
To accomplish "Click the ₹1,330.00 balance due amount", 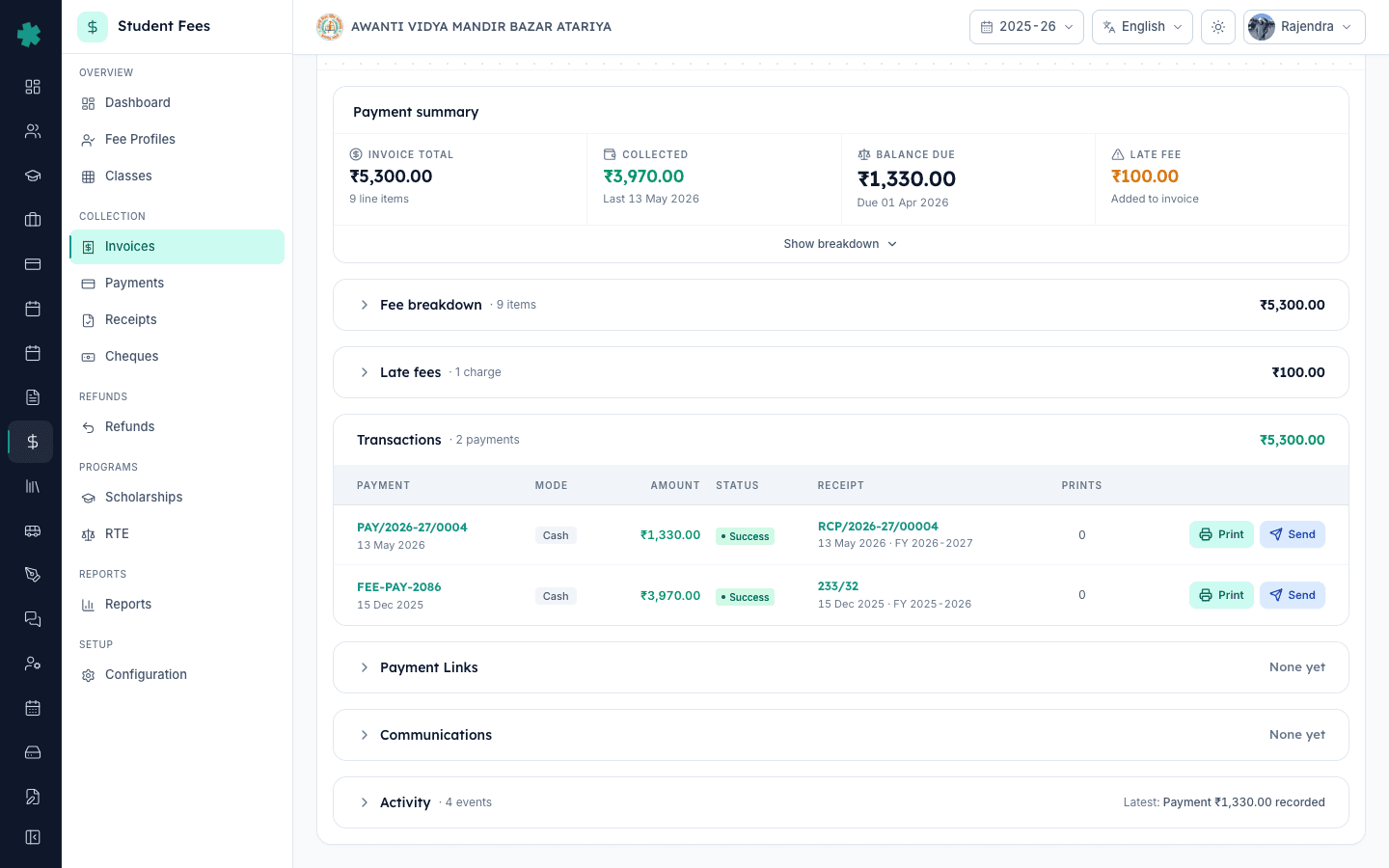I will pos(907,179).
